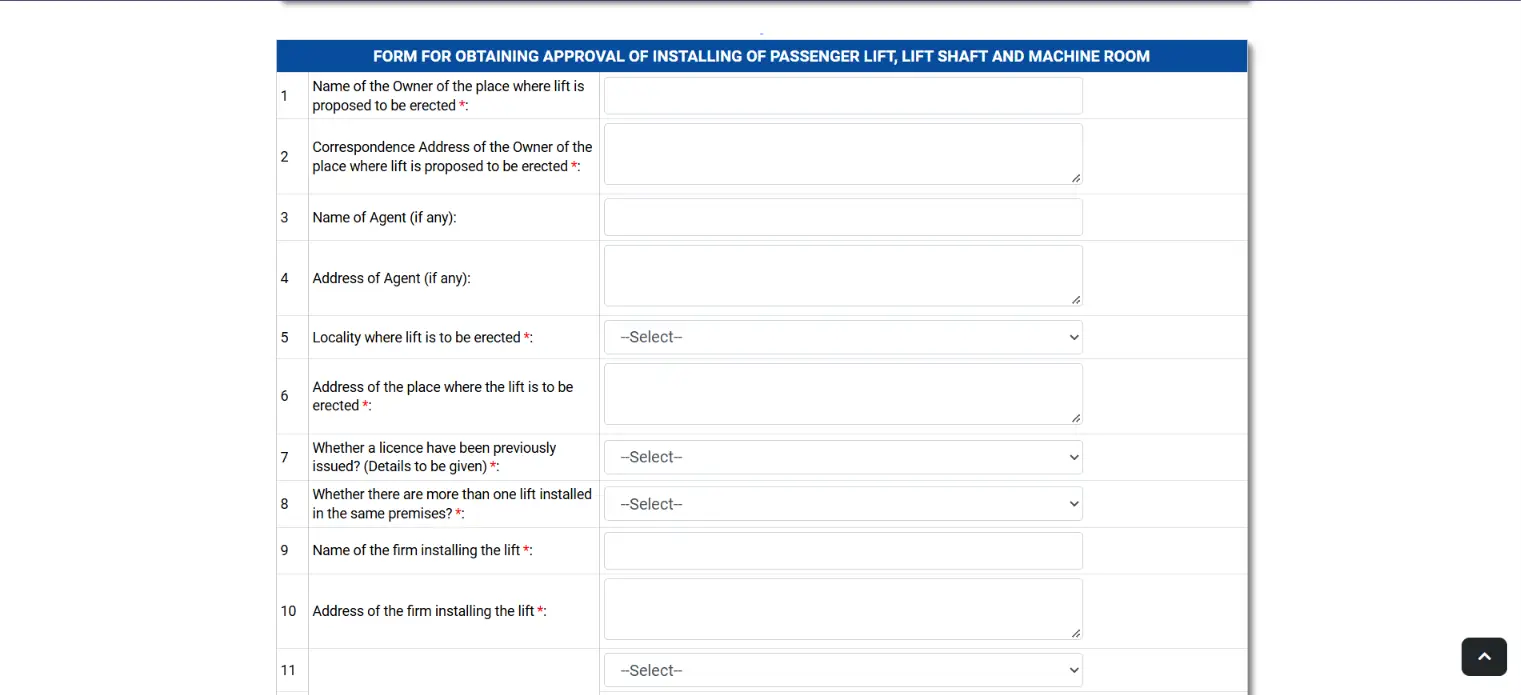Click the label 'Address of Agent (if any):'
The width and height of the screenshot is (1521, 695).
(391, 278)
